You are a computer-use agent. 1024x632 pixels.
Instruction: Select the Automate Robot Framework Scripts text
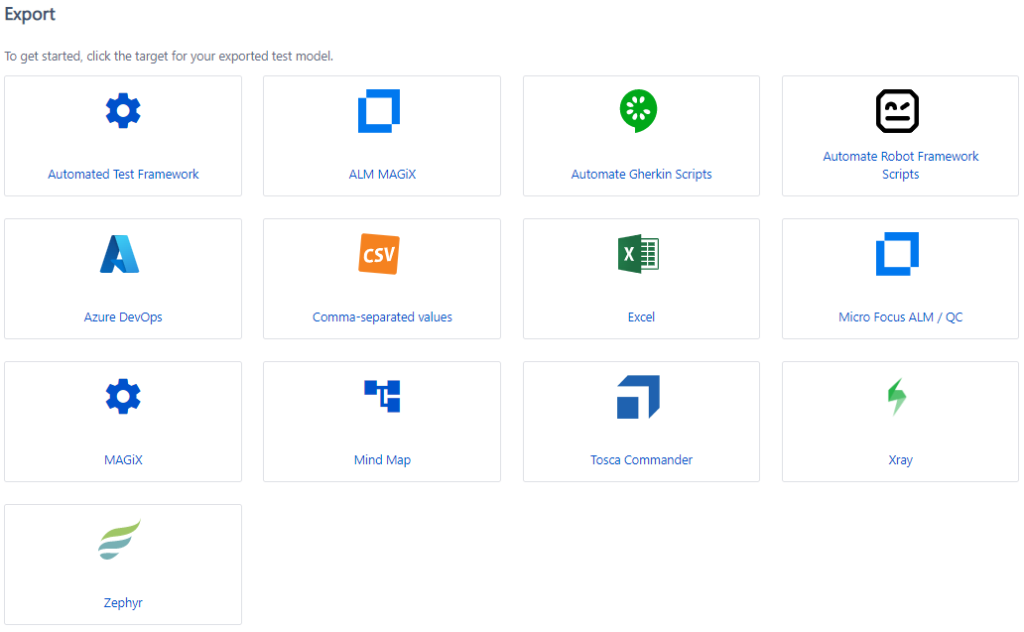click(x=901, y=165)
